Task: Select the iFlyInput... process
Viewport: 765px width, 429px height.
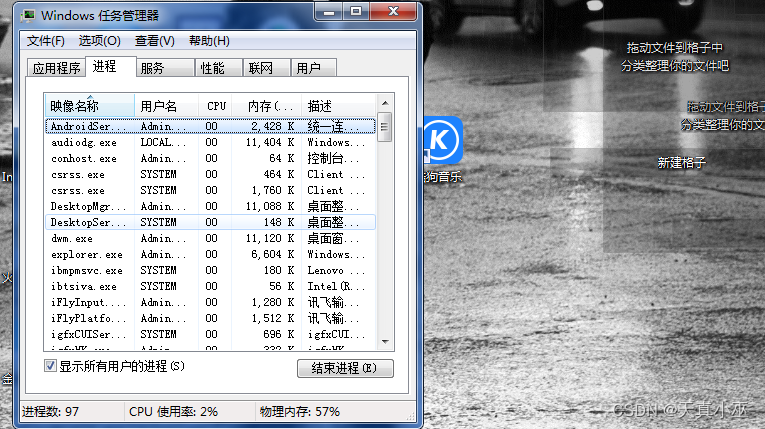Action: click(210, 303)
